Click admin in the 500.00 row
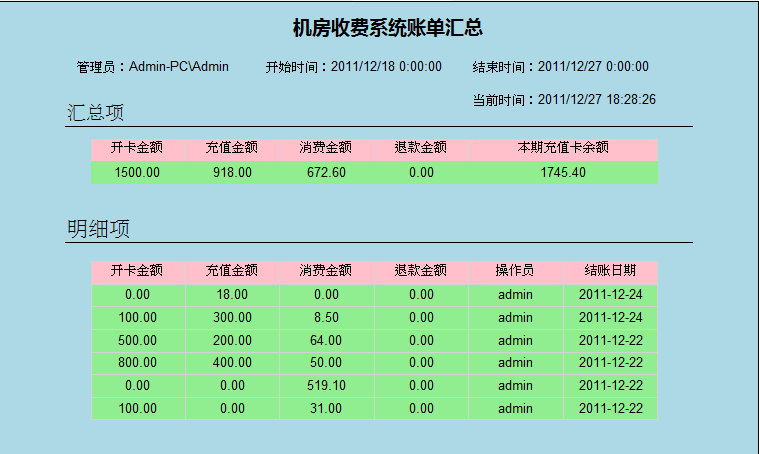759x454 pixels. pyautogui.click(x=516, y=340)
